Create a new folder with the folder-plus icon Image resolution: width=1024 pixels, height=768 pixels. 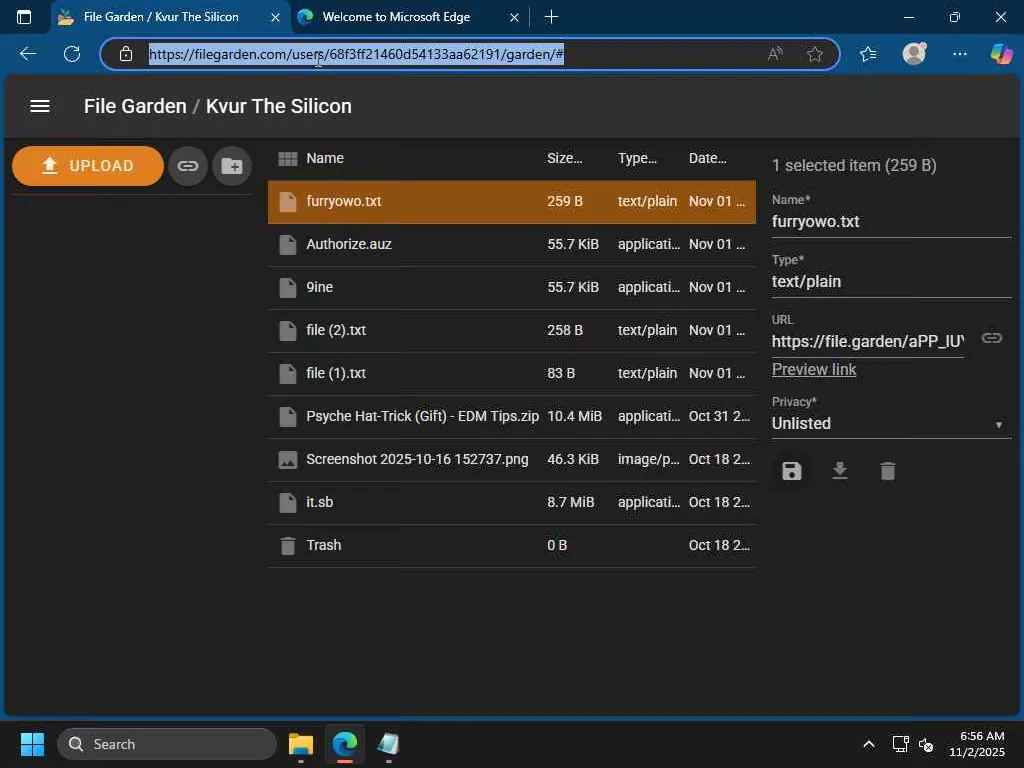231,166
